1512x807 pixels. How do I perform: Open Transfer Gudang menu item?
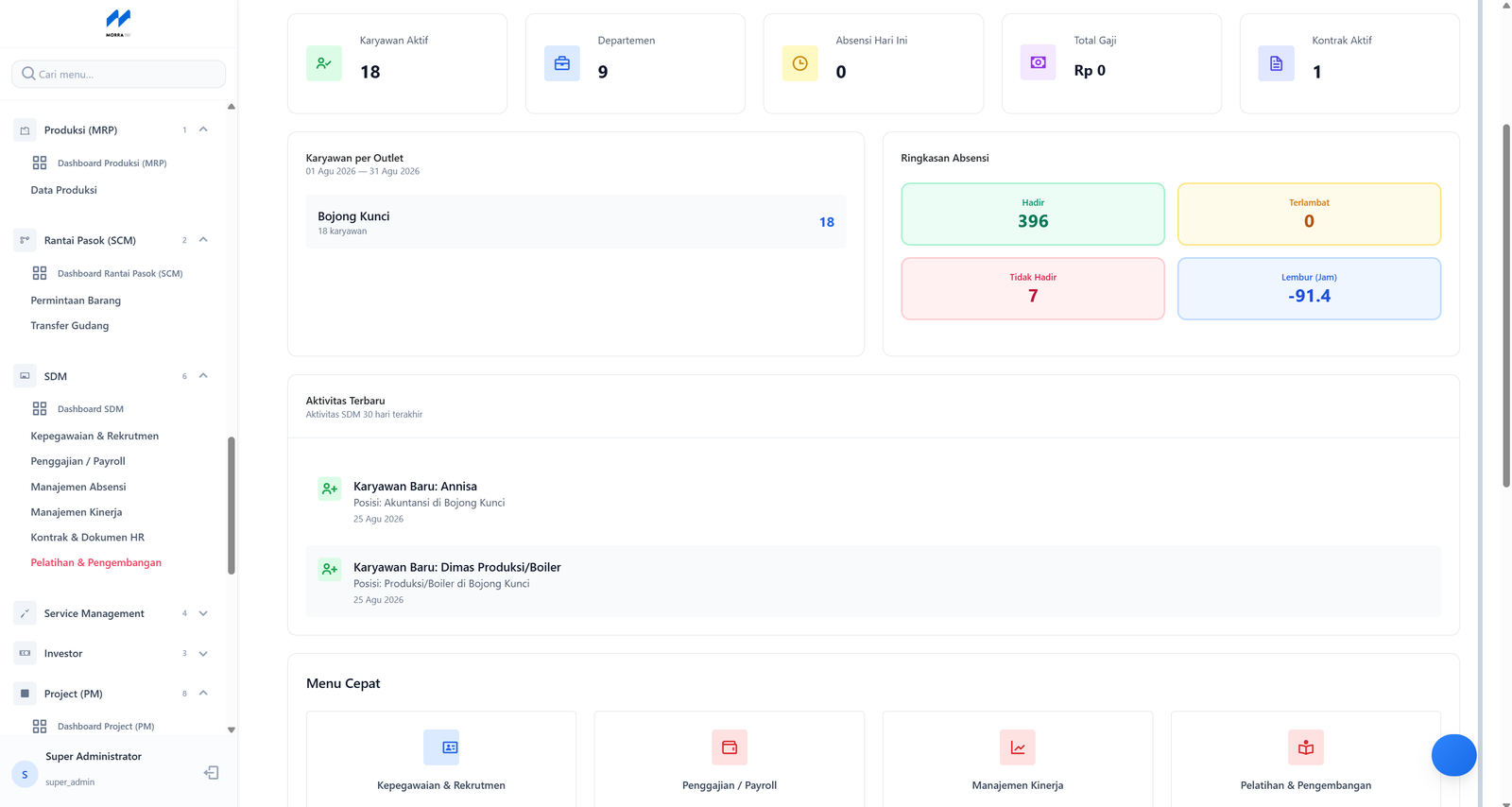coord(70,326)
